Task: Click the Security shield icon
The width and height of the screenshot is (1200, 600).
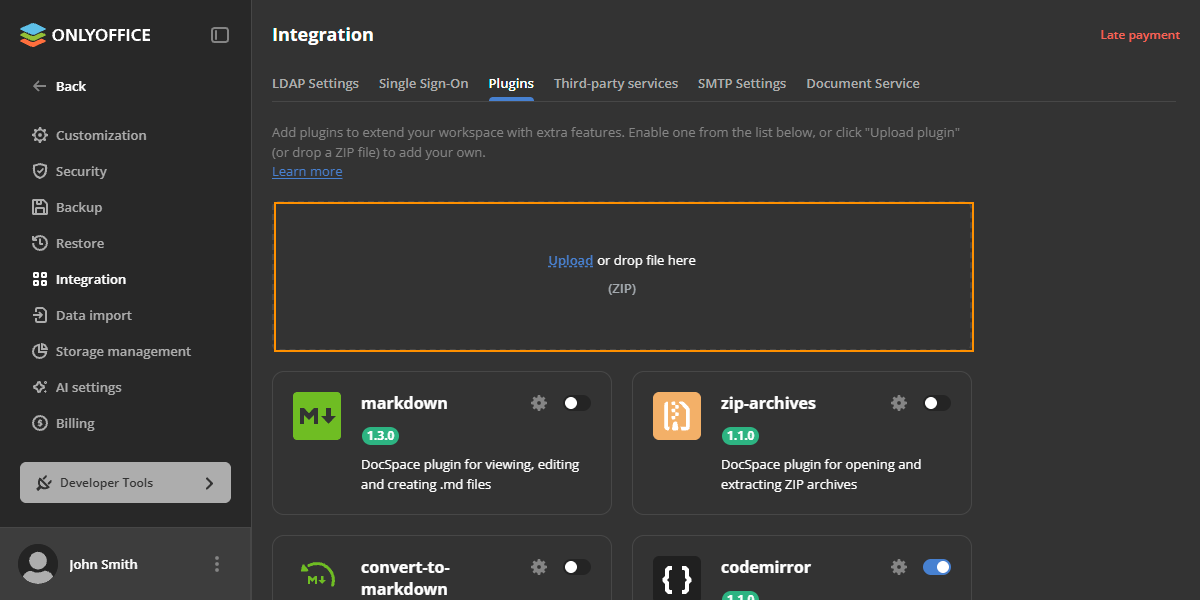Action: [40, 171]
